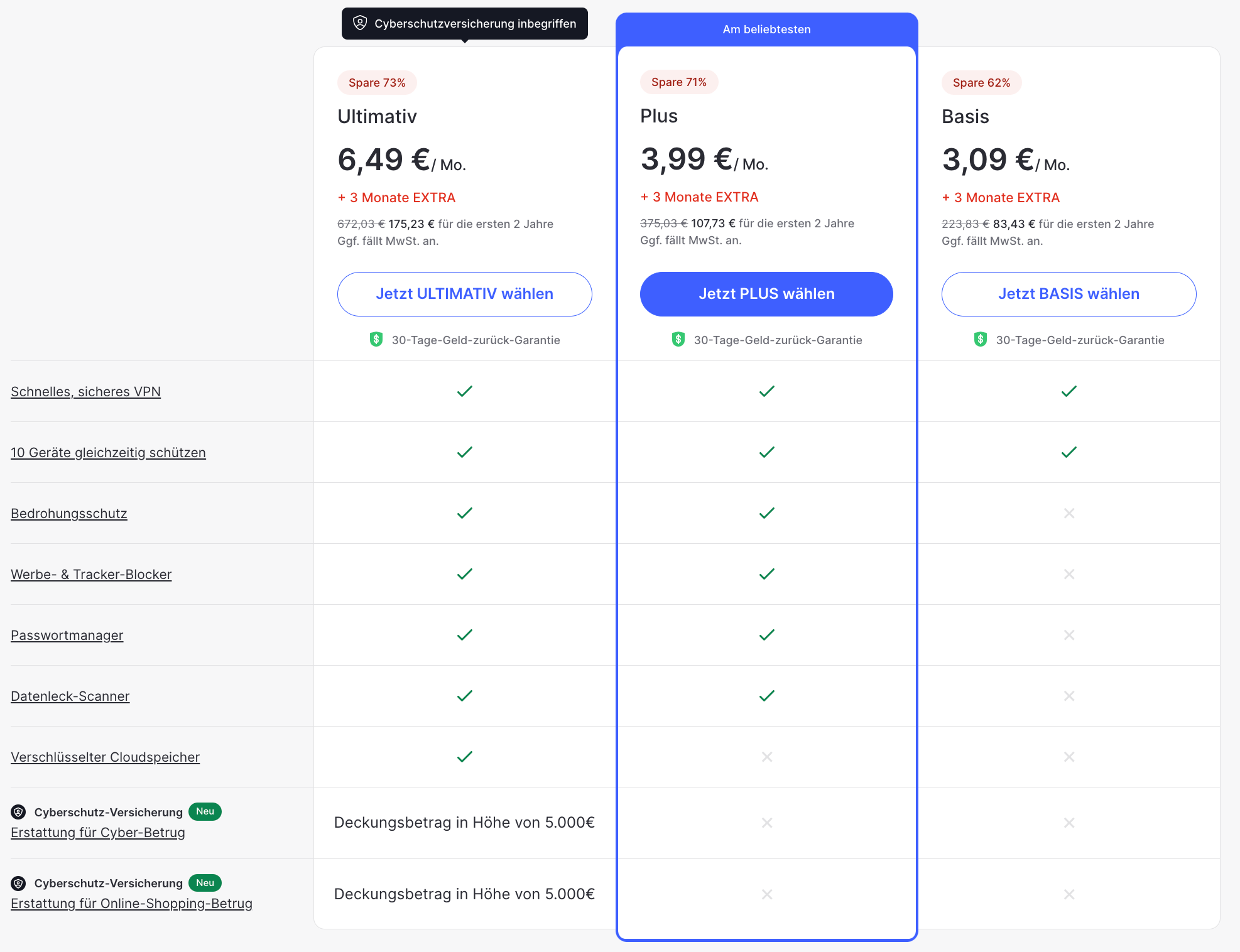Click the Ultimativ checkmark for Verschlüsselter Cloudspeicher
The height and width of the screenshot is (952, 1240).
(465, 757)
